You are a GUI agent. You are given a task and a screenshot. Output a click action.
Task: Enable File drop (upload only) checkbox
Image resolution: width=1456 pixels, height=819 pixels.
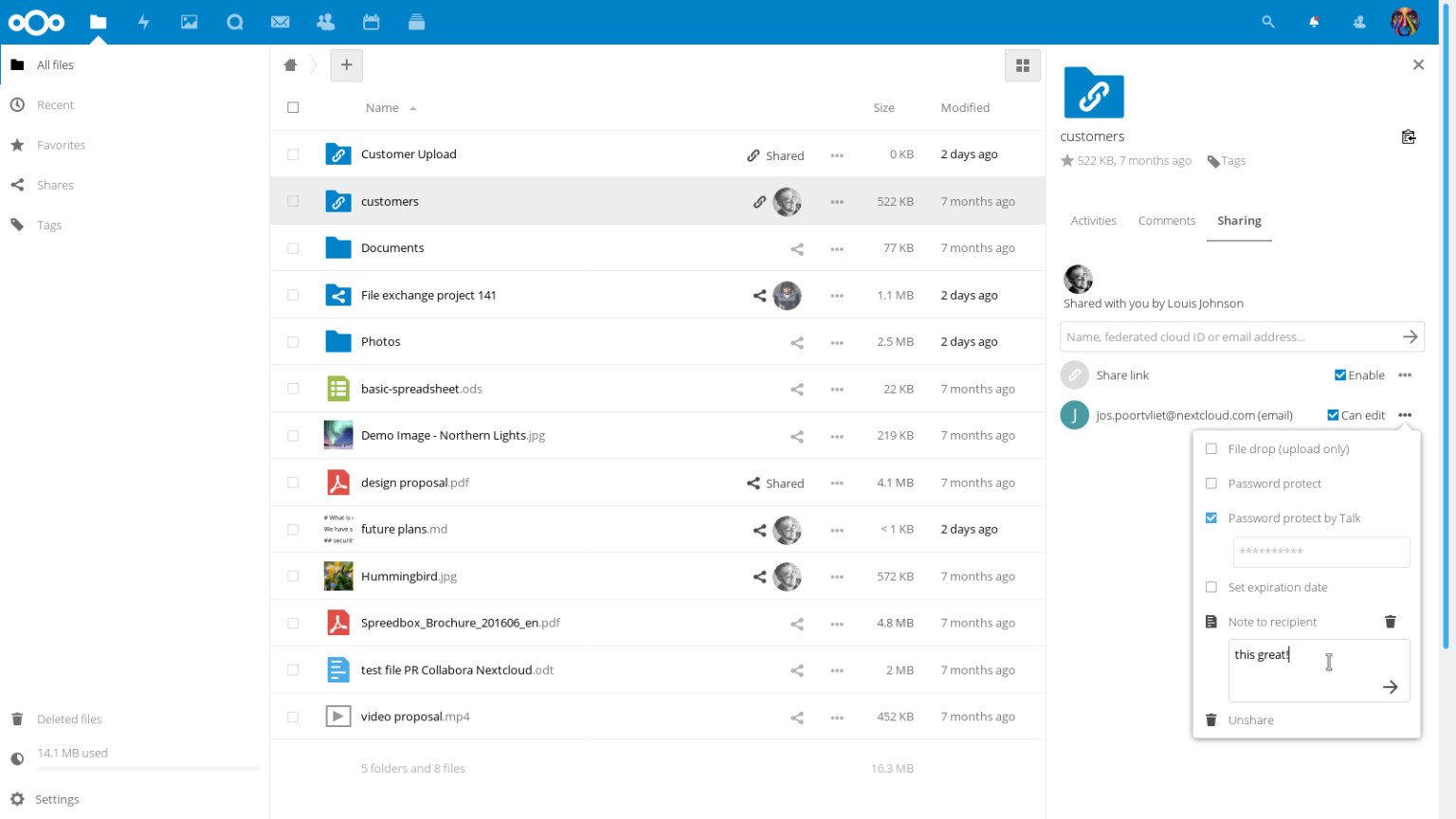pyautogui.click(x=1211, y=449)
